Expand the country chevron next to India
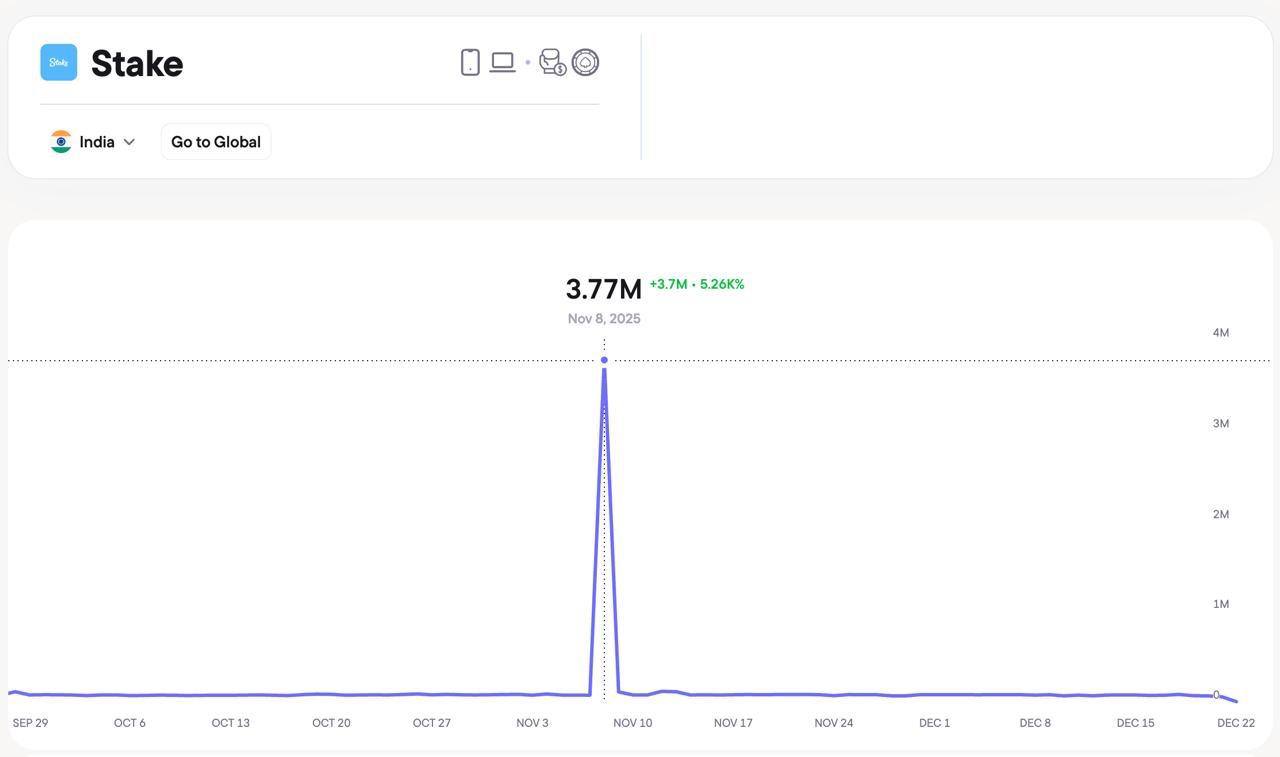Screen dimensions: 1280x757 [x=129, y=142]
